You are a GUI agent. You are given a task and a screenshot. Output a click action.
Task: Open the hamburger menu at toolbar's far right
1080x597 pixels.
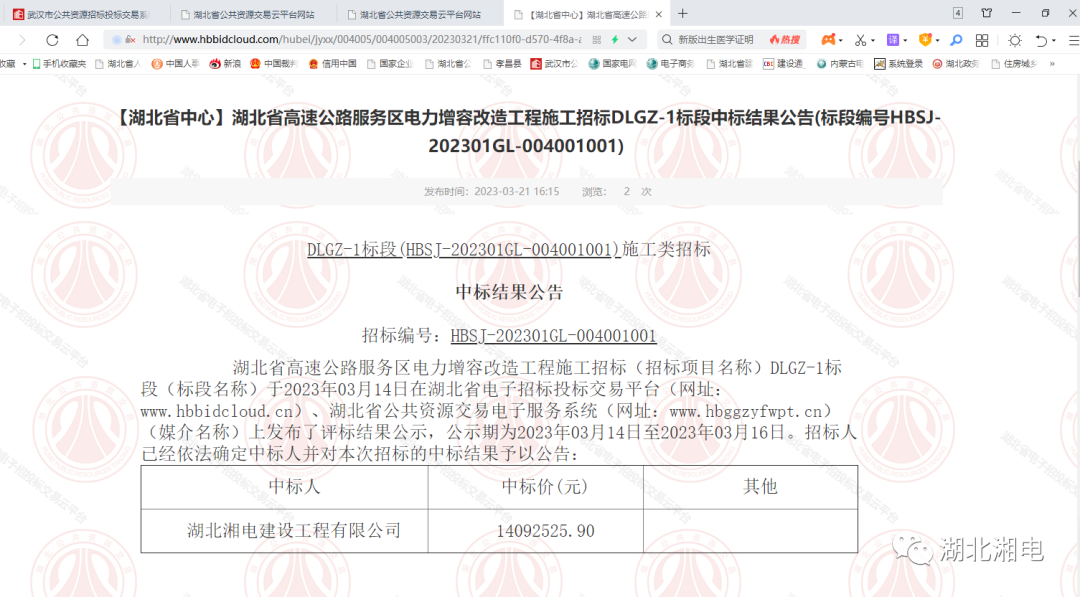point(1072,40)
